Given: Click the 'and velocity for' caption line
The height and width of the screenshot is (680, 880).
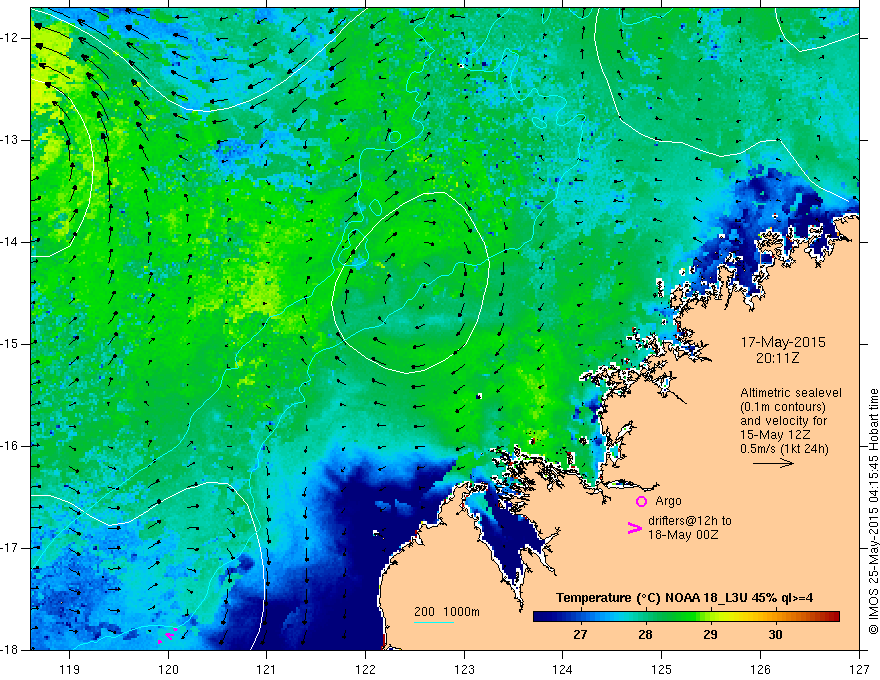Looking at the screenshot, I should click(x=783, y=421).
